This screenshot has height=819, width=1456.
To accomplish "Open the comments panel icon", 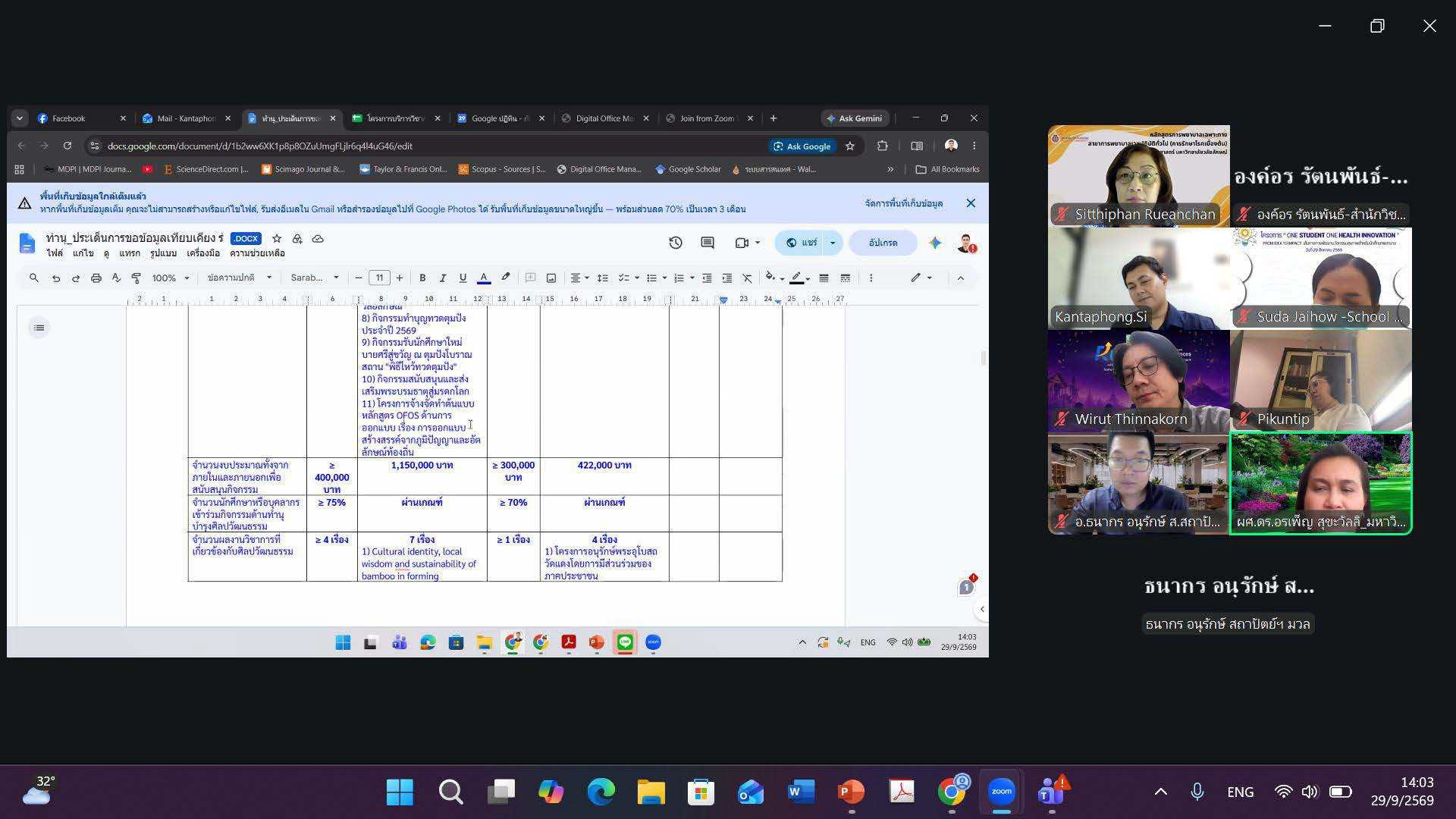I will (x=708, y=243).
